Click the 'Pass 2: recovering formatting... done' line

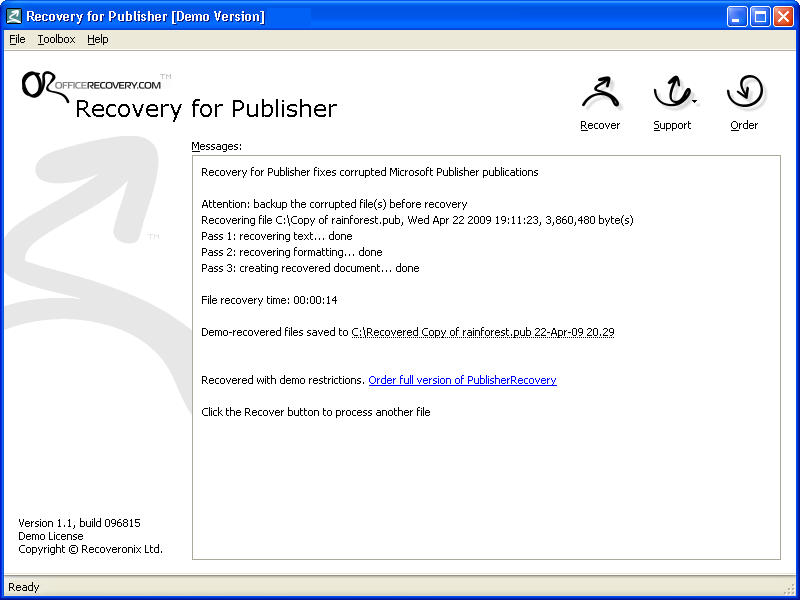[291, 252]
